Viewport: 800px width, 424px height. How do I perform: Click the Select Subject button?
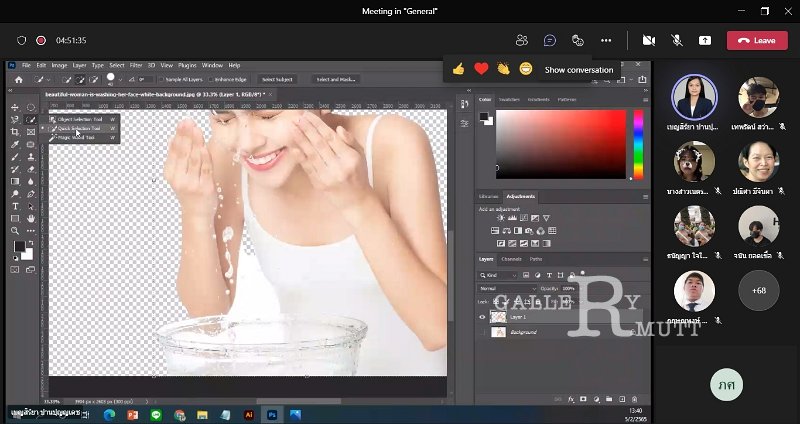[x=277, y=80]
